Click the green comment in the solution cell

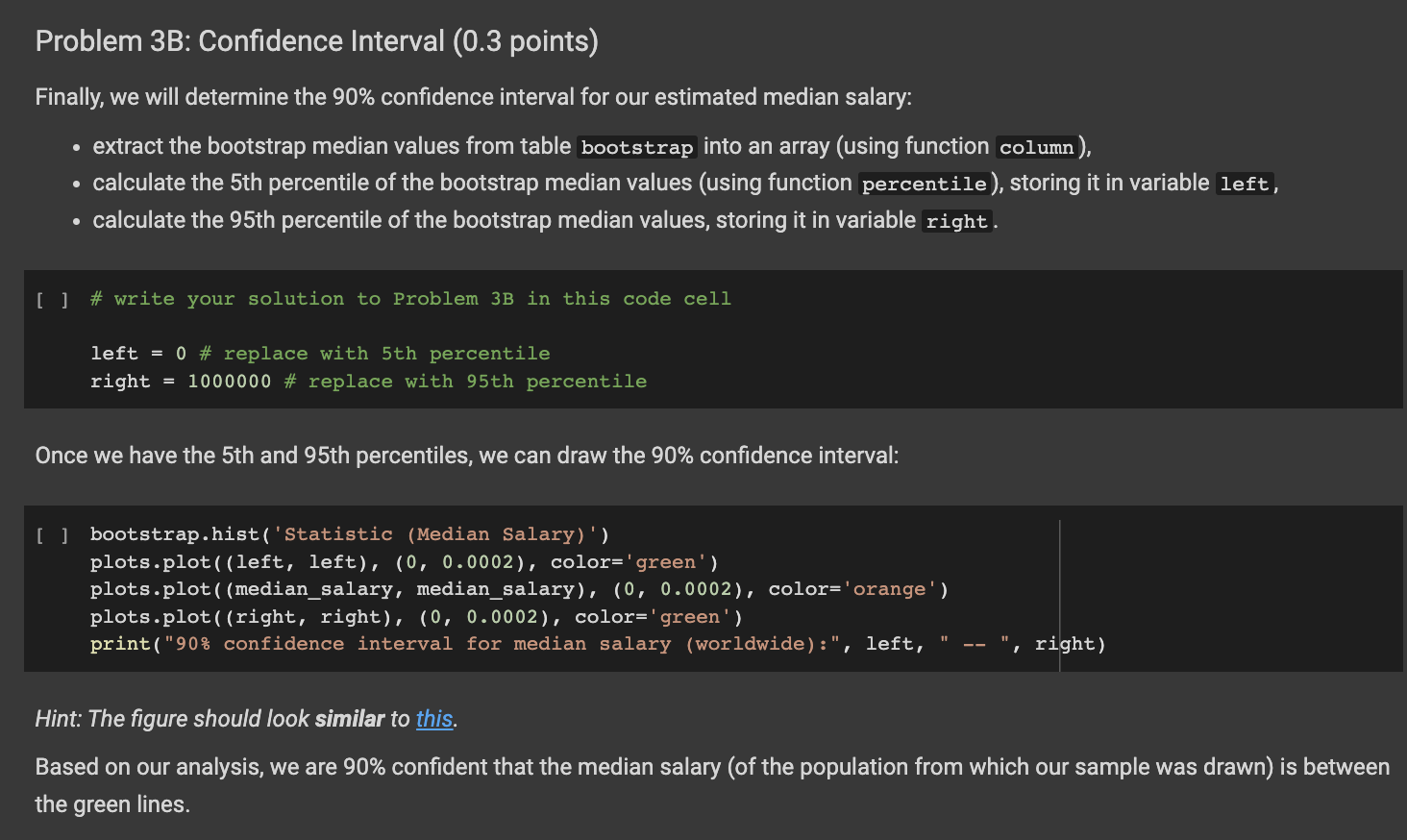click(410, 299)
